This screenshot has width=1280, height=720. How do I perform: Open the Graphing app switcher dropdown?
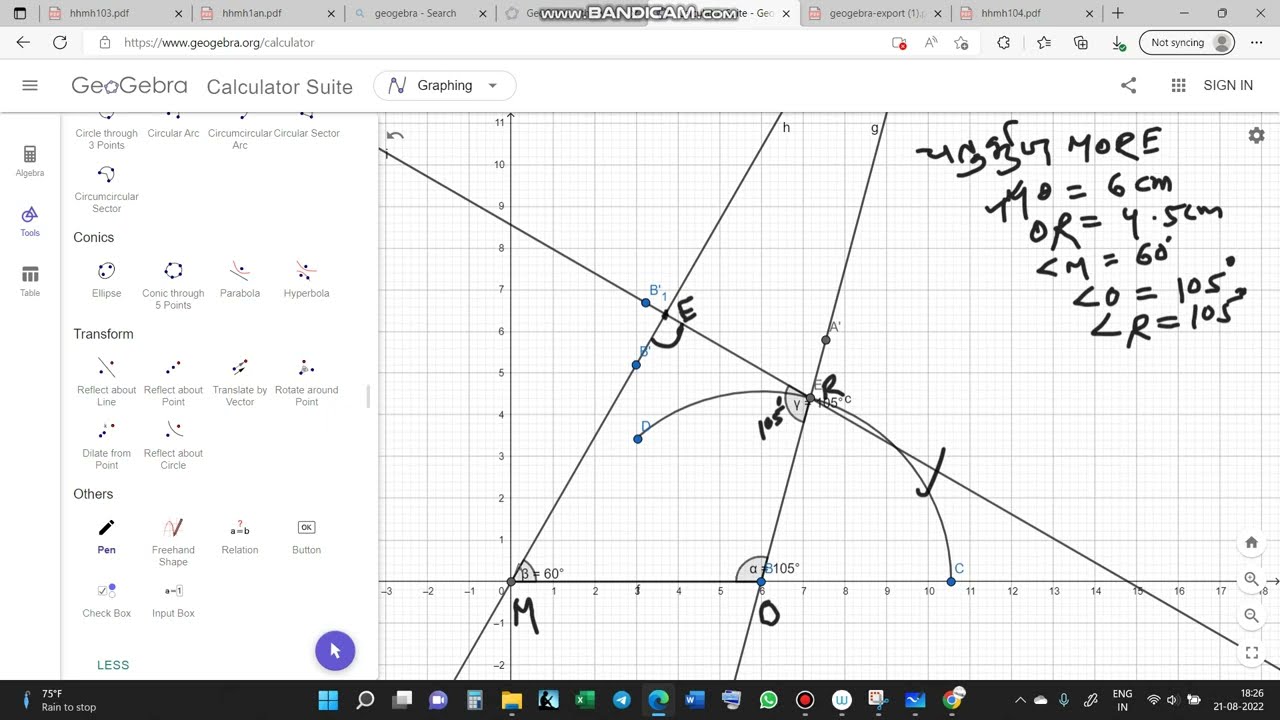click(x=445, y=86)
